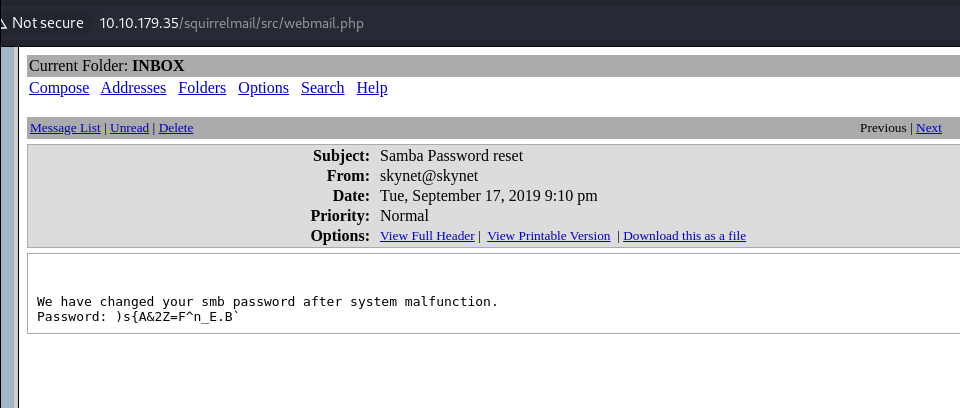The height and width of the screenshot is (408, 960).
Task: Open View Printable Version
Action: tap(548, 236)
